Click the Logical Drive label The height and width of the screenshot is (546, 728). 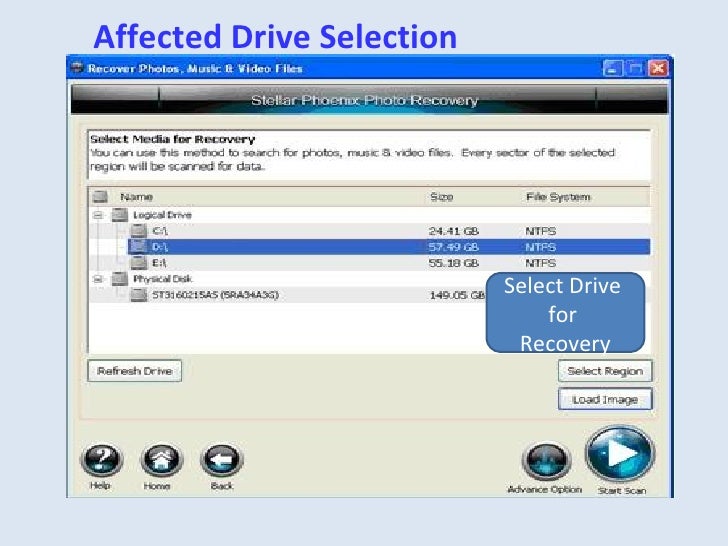(162, 215)
